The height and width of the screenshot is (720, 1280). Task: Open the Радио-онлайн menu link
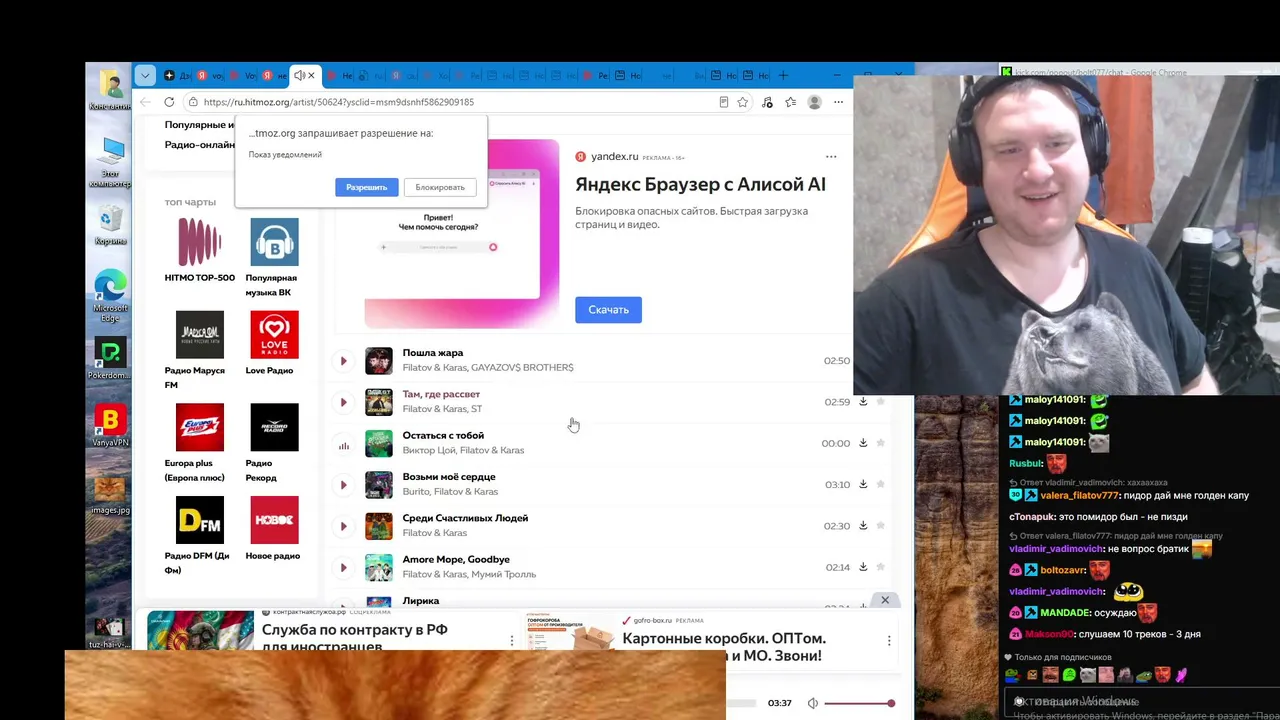[x=200, y=144]
